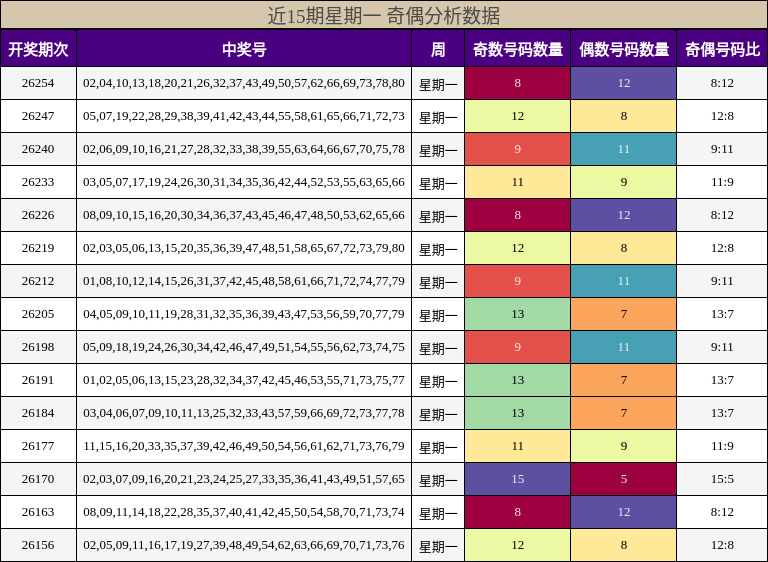
Task: Click the 奇数号码数量 column header
Action: pos(518,49)
